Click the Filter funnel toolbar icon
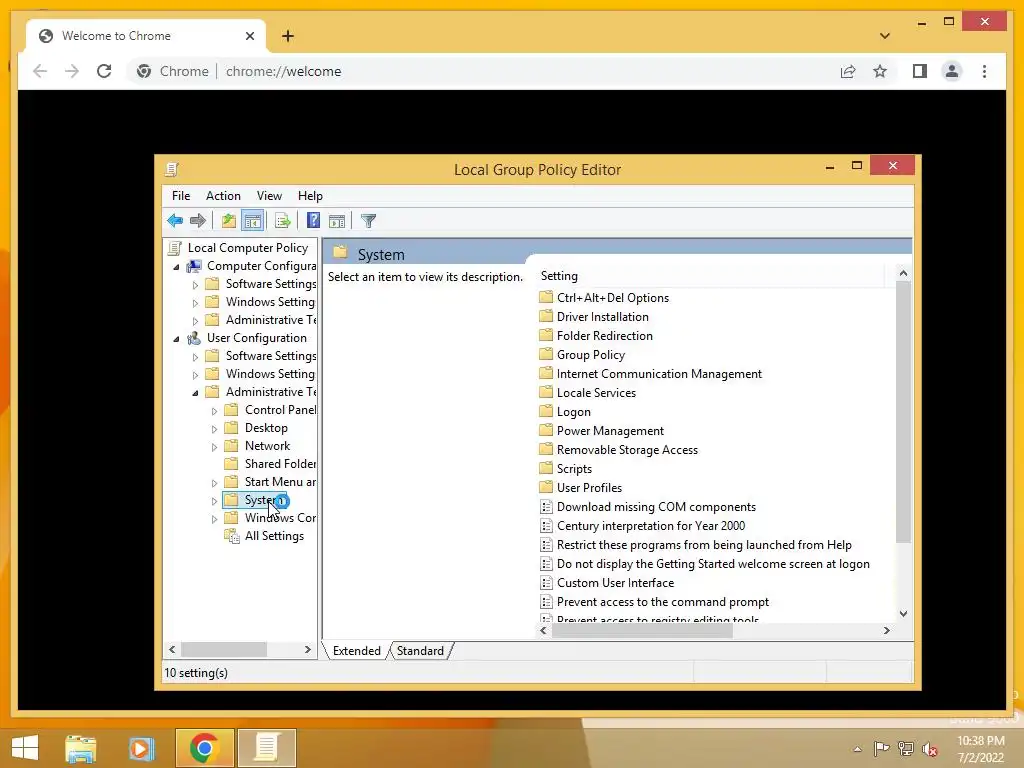Screen dimensions: 1024x768 coord(368,221)
